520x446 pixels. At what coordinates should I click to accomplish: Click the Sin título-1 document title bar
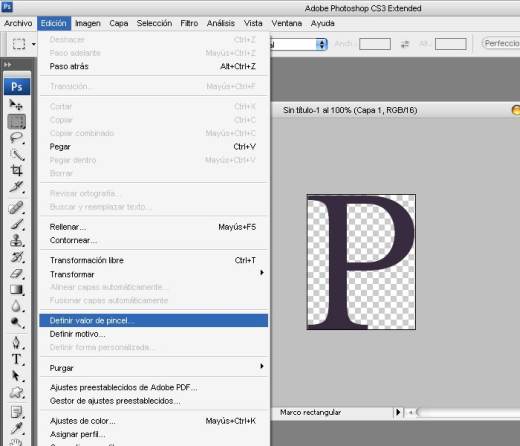tap(395, 110)
